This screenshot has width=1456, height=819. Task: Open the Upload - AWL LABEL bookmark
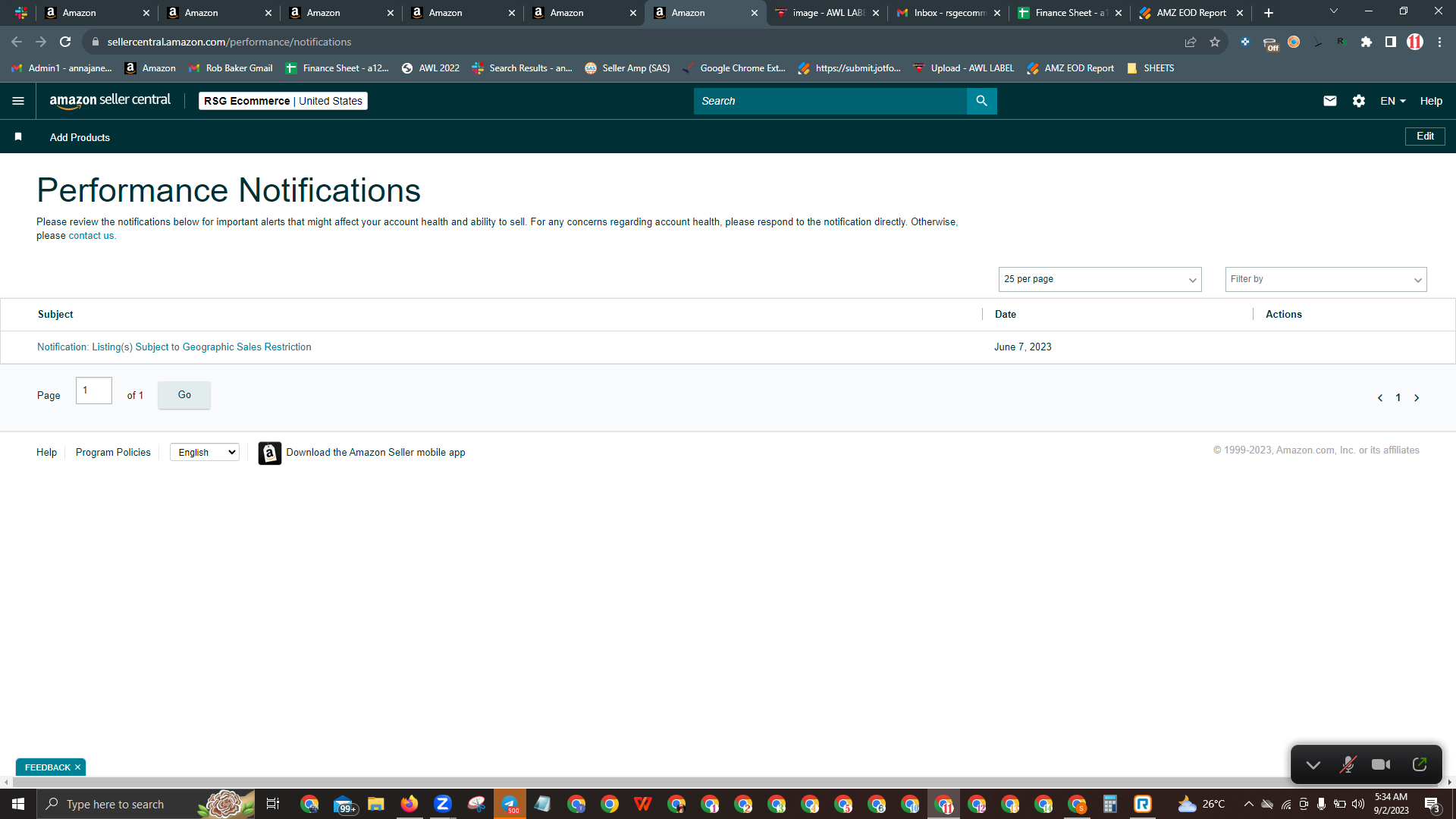pos(963,68)
